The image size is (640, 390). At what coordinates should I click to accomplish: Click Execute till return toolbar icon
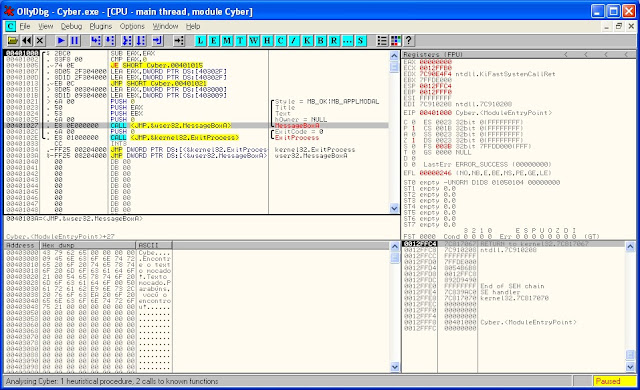(158, 40)
